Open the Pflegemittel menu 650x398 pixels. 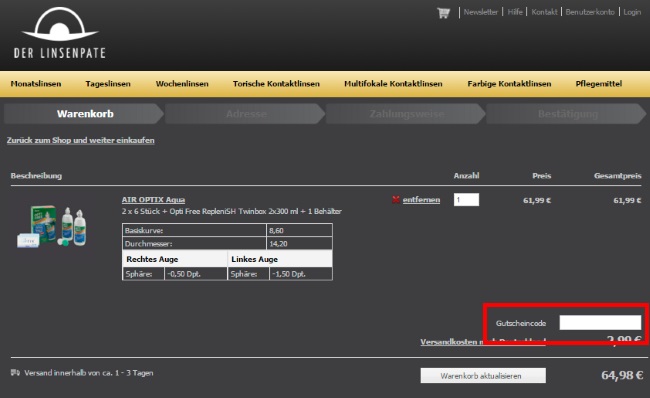599,84
